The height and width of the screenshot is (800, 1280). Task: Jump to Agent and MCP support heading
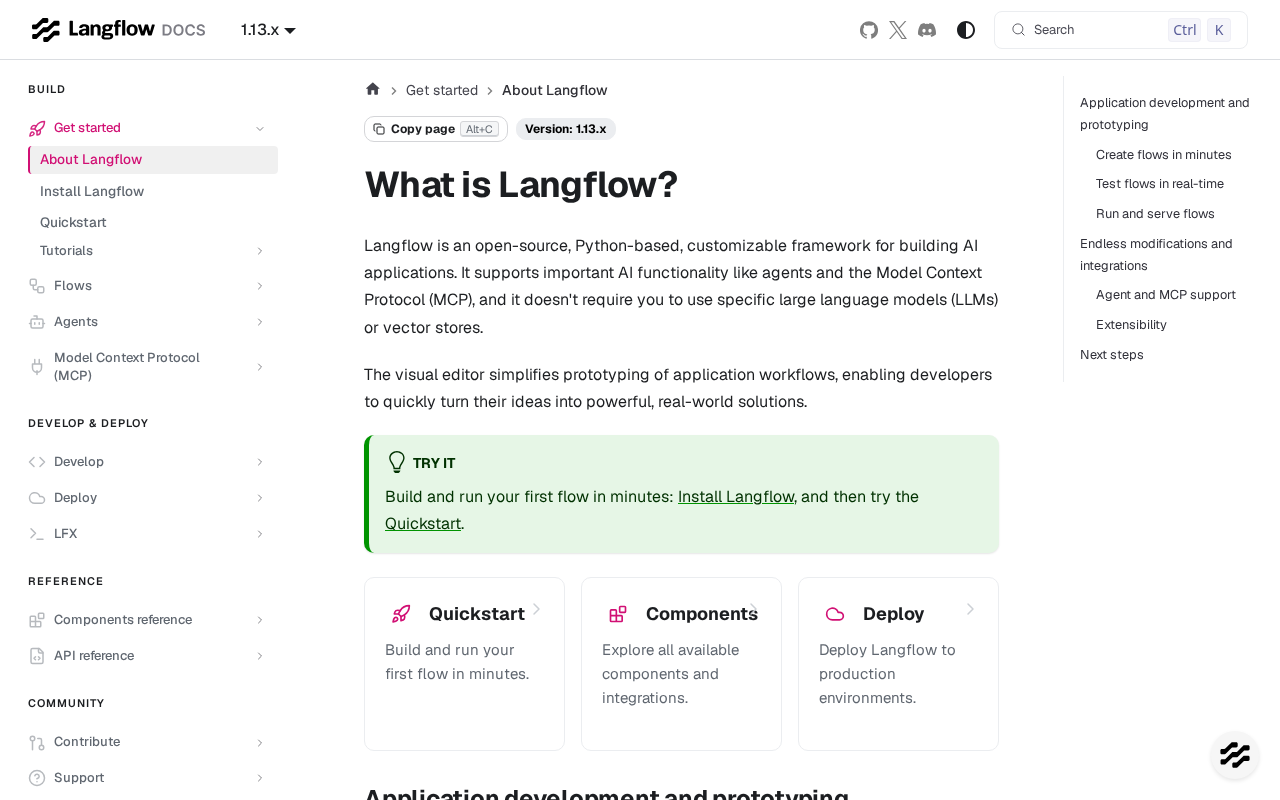click(1166, 295)
